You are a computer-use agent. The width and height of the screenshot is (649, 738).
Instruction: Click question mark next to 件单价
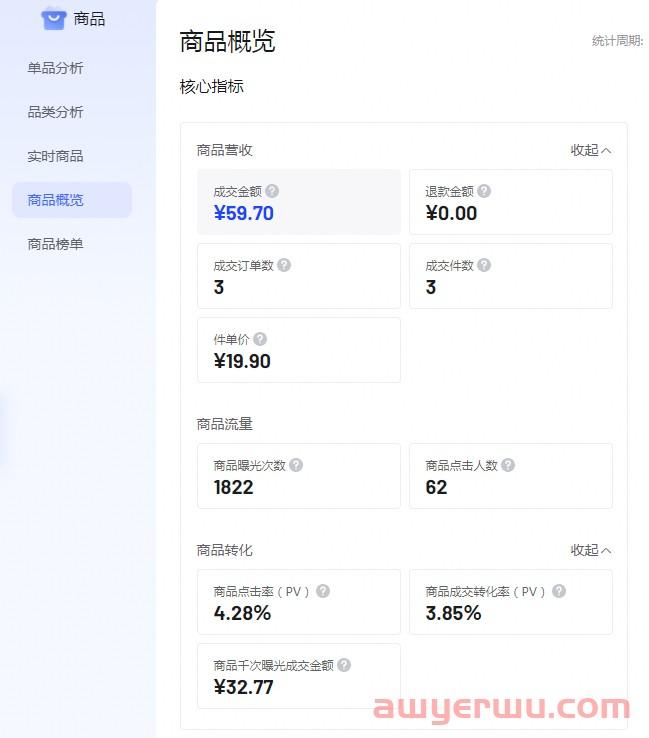coord(260,339)
